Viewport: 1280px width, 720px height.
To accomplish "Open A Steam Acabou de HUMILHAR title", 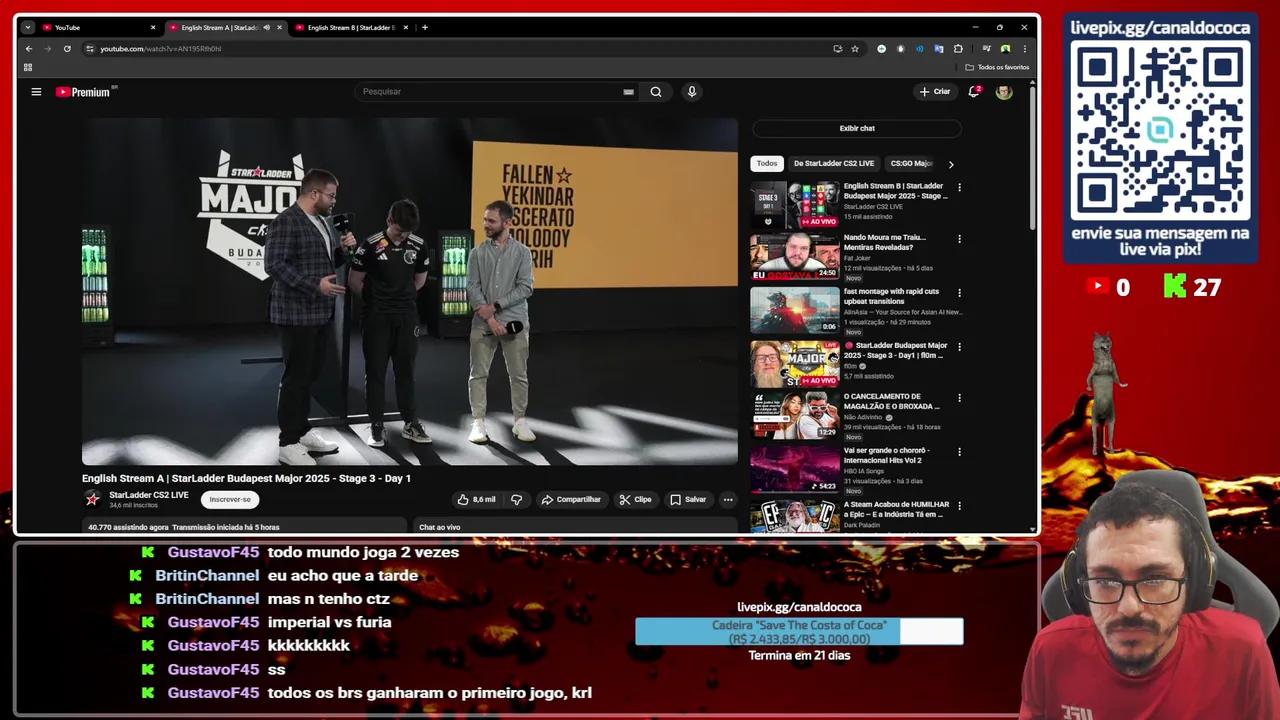I will click(896, 509).
